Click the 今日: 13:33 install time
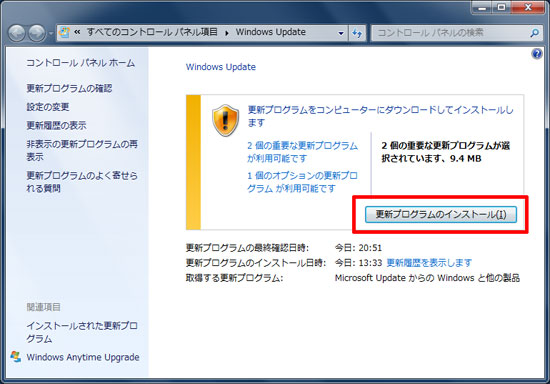550x384 pixels. pos(358,263)
